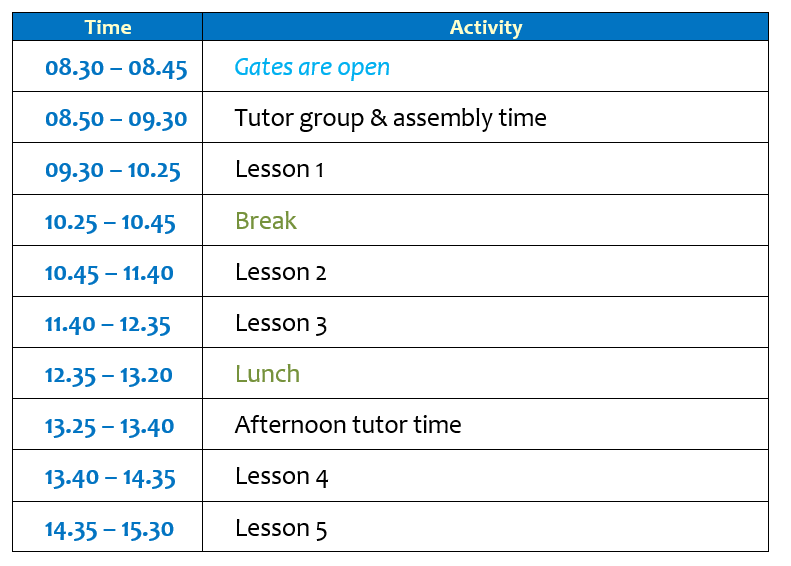
Task: Select the 12.35 – 13.20 time slot
Action: pyautogui.click(x=109, y=375)
